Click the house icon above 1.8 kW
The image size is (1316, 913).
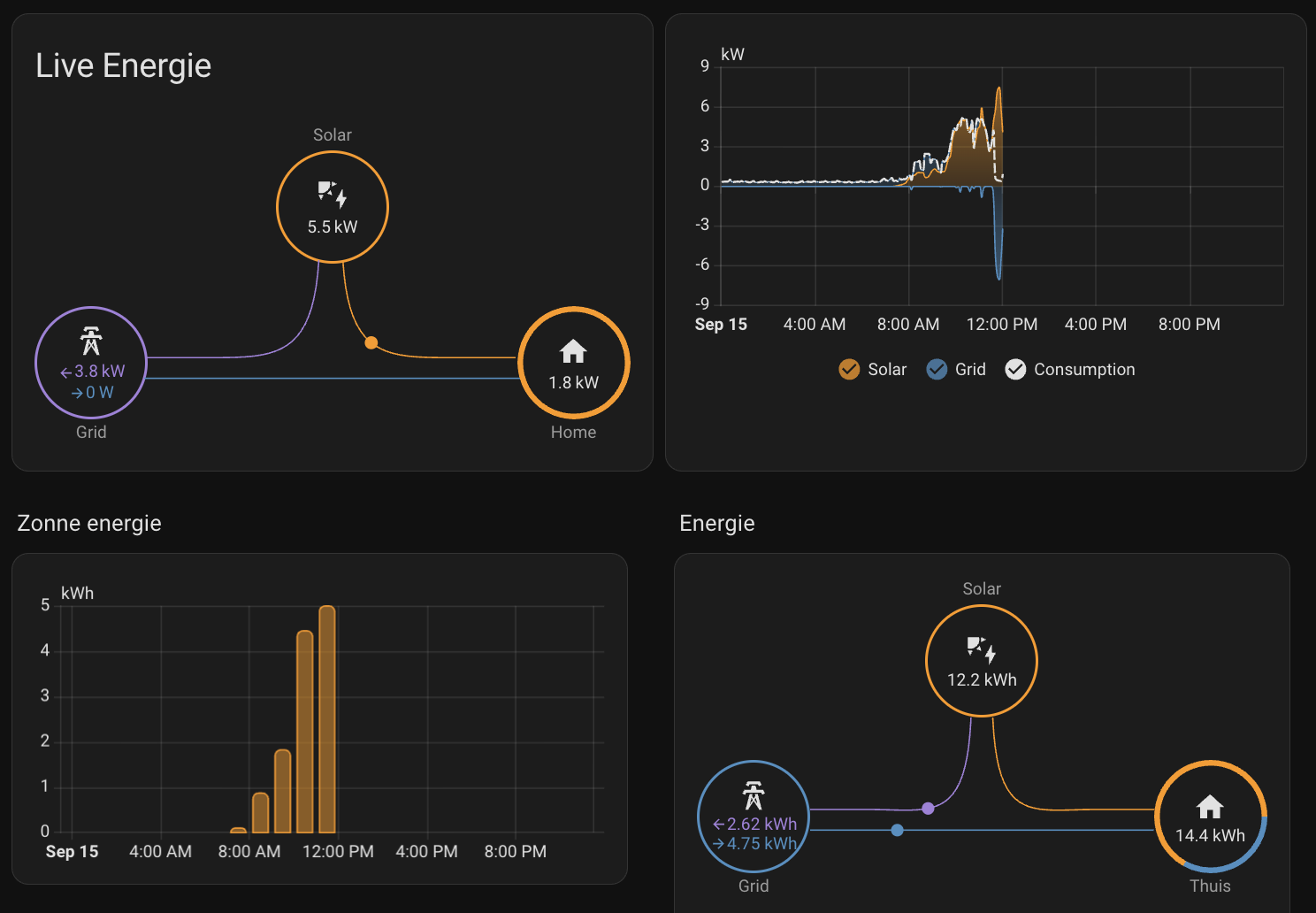point(573,351)
